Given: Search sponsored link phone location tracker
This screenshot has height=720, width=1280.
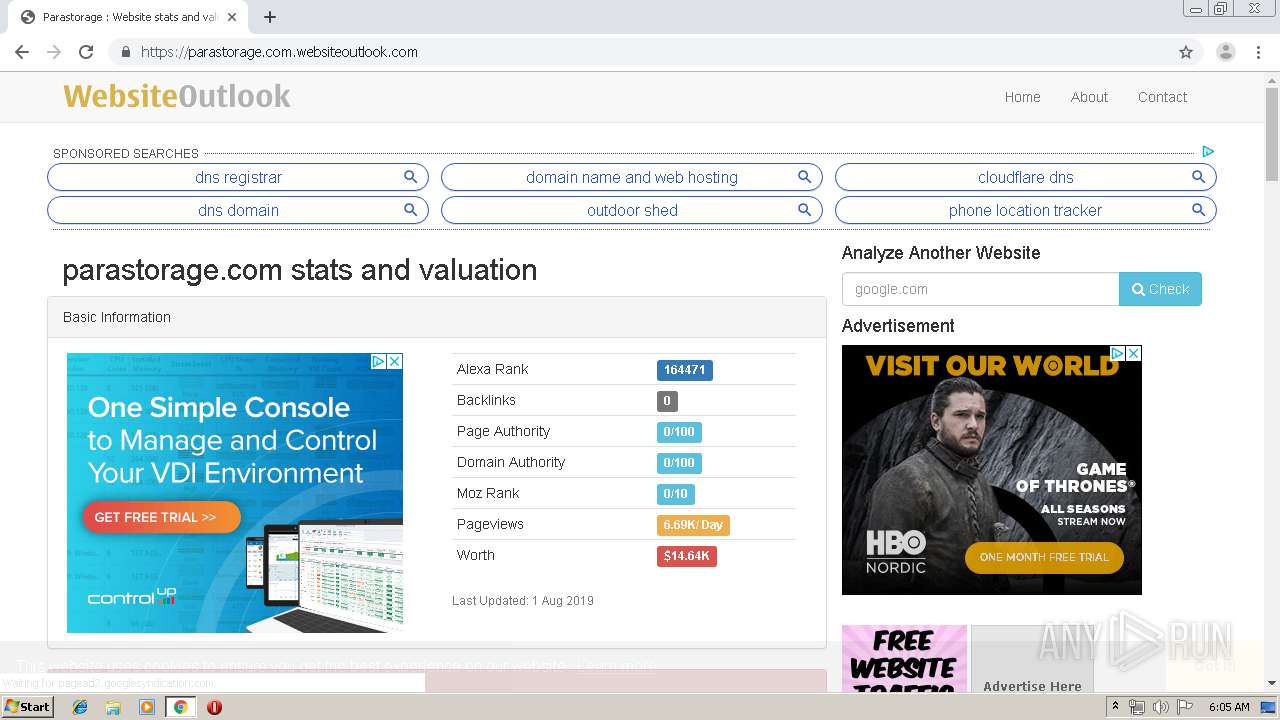Looking at the screenshot, I should (1026, 210).
